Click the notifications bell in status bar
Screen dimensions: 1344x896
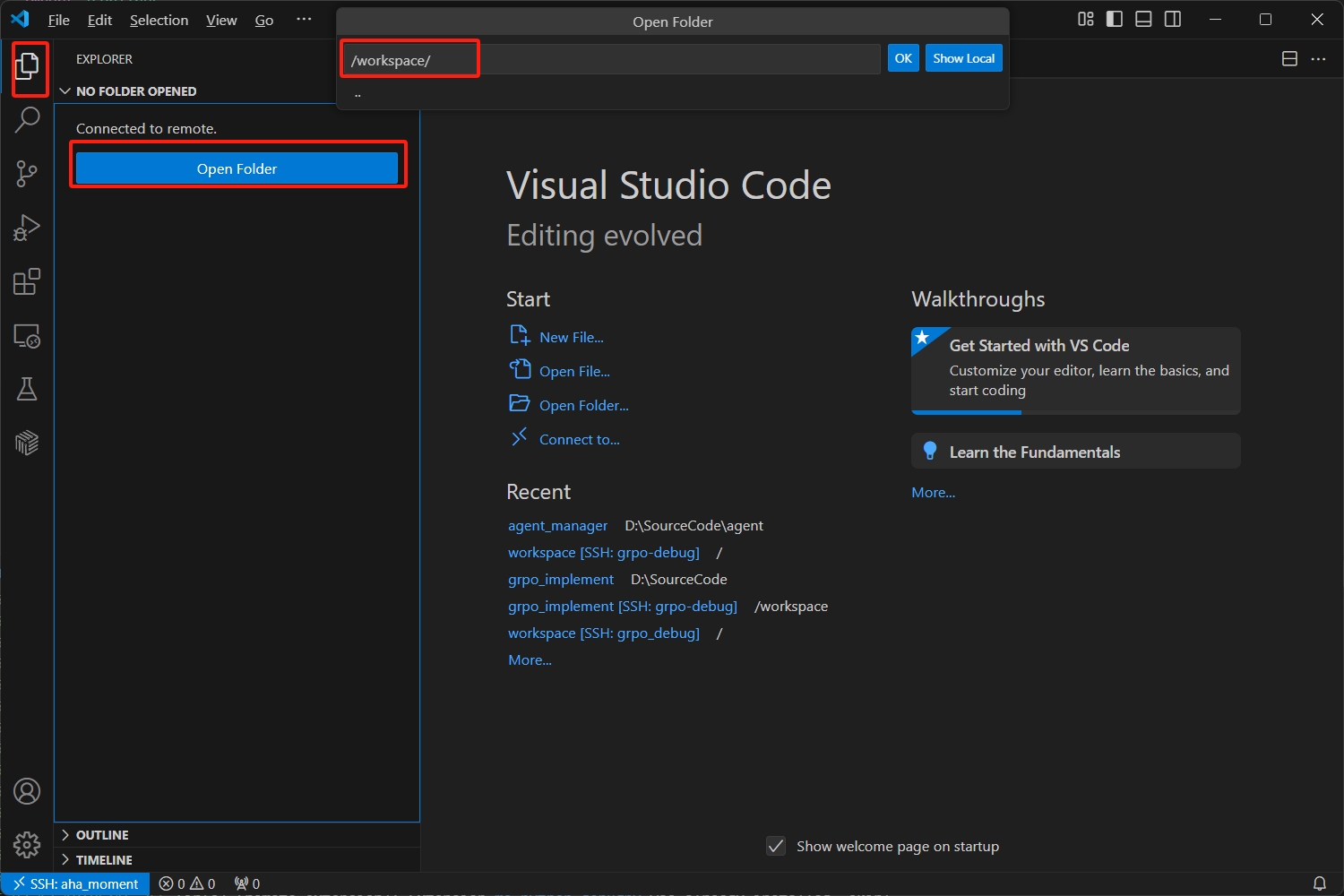(1319, 883)
